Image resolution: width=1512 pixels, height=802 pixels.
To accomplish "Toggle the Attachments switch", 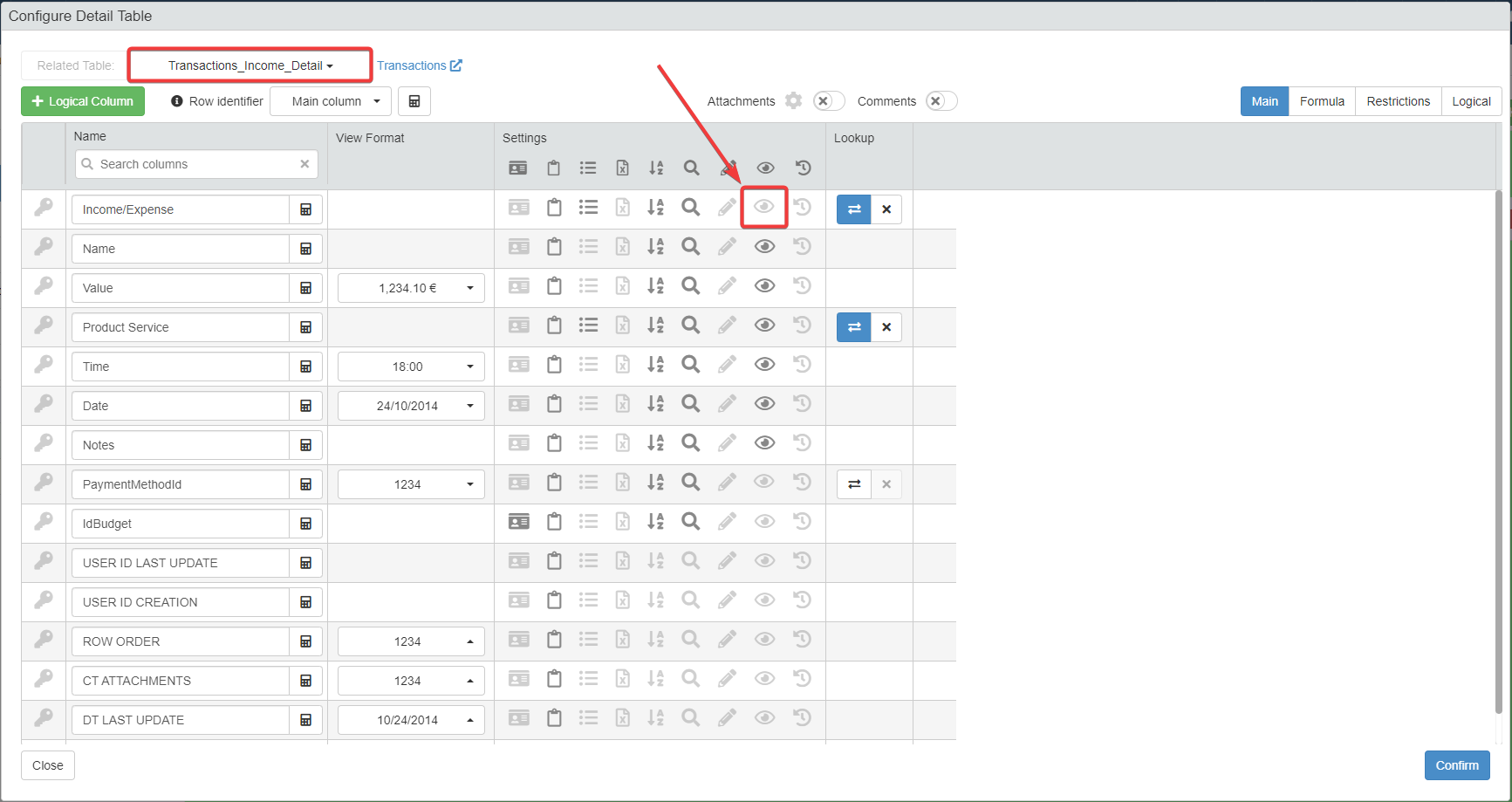I will pyautogui.click(x=828, y=101).
